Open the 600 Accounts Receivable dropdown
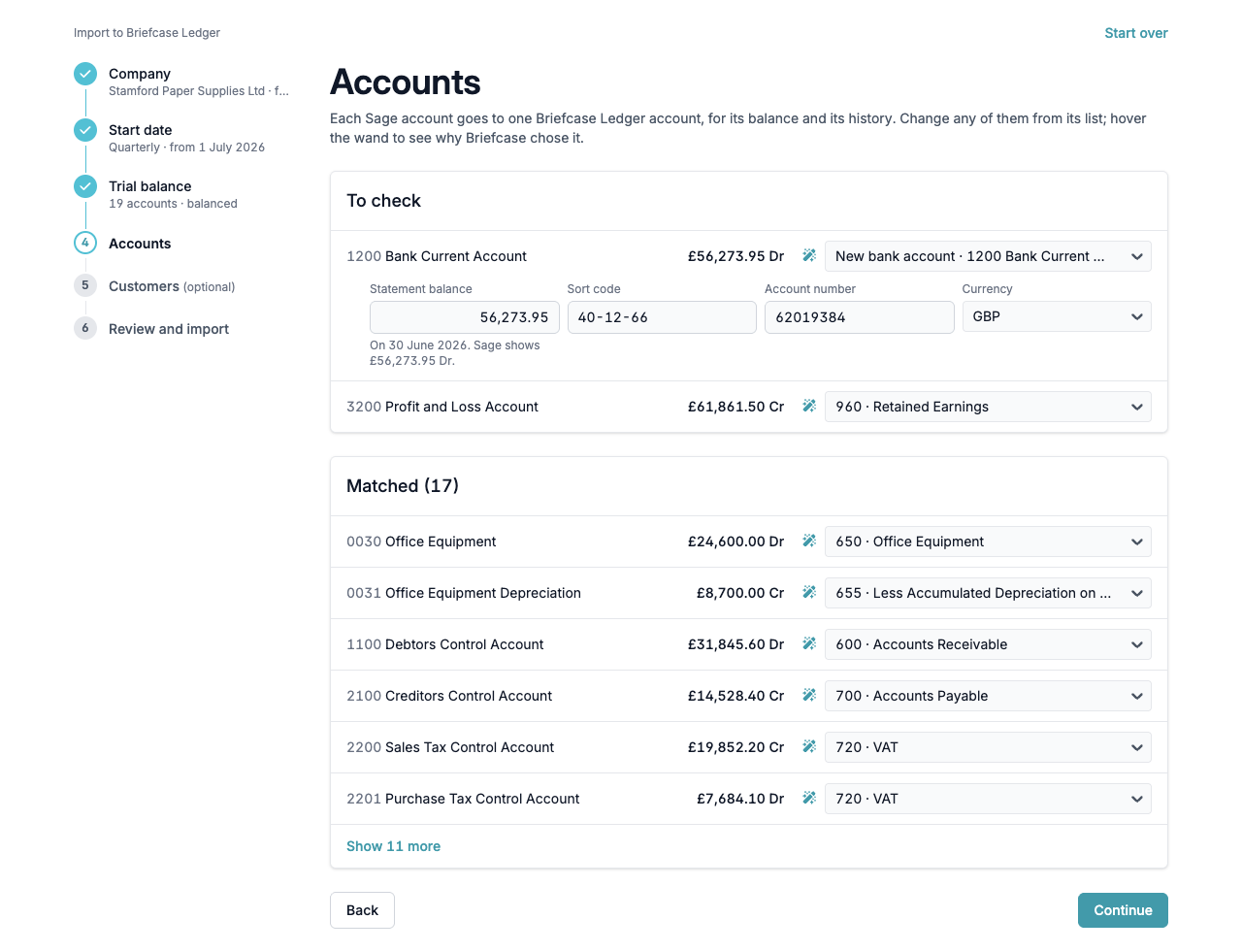Image resolution: width=1242 pixels, height=952 pixels. (x=988, y=644)
